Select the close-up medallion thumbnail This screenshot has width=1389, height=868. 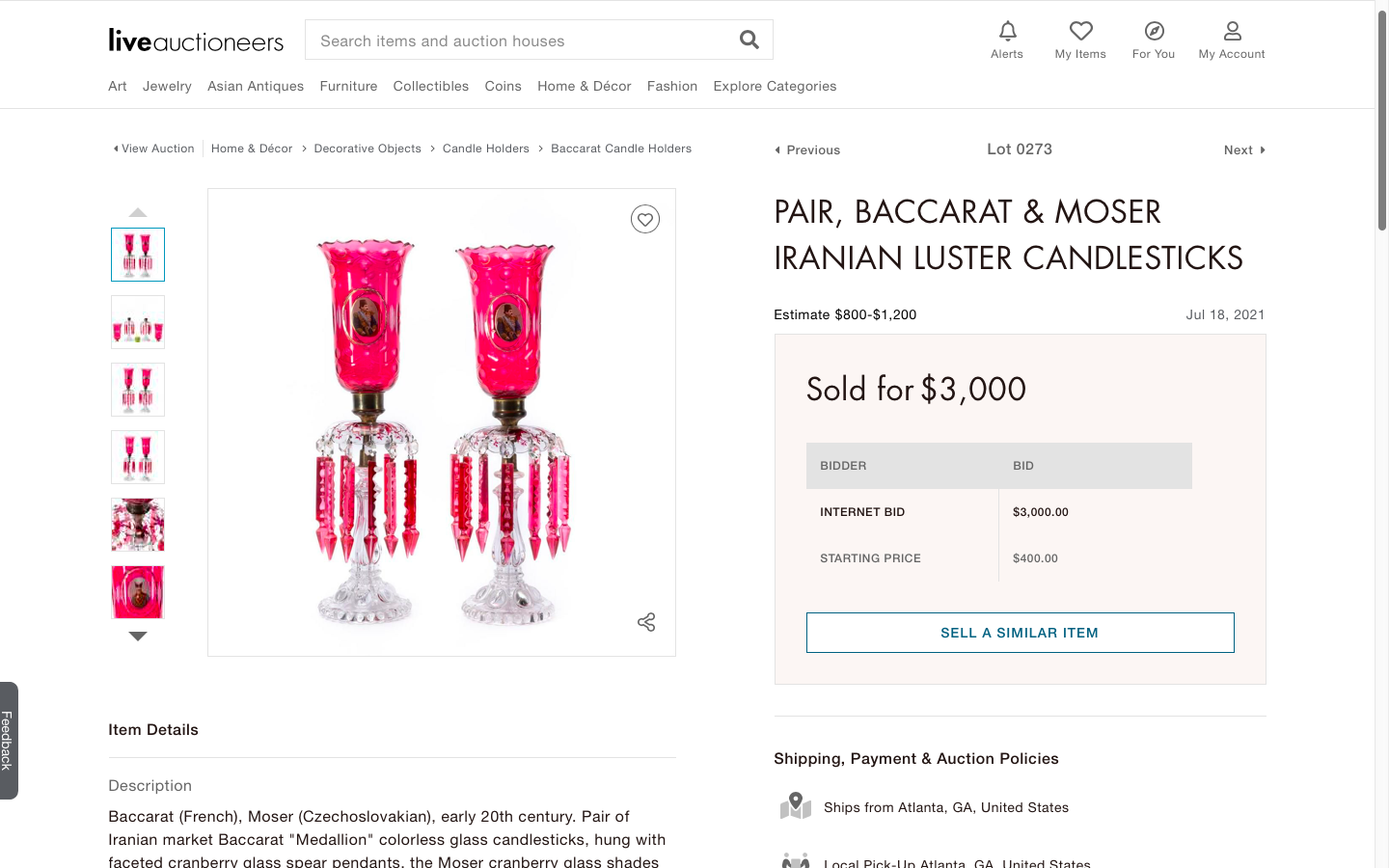click(138, 592)
